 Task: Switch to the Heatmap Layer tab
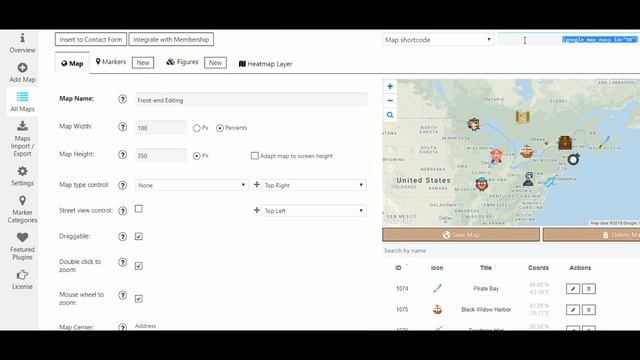265,64
